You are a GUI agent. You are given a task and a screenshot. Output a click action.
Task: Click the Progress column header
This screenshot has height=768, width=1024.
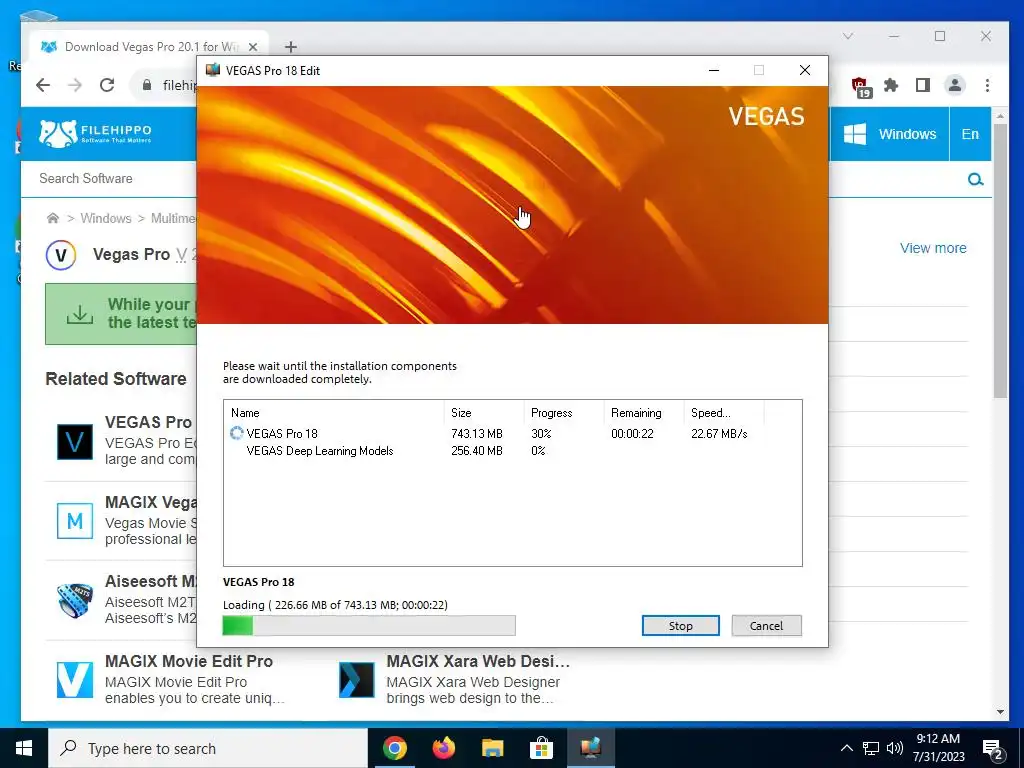click(564, 413)
